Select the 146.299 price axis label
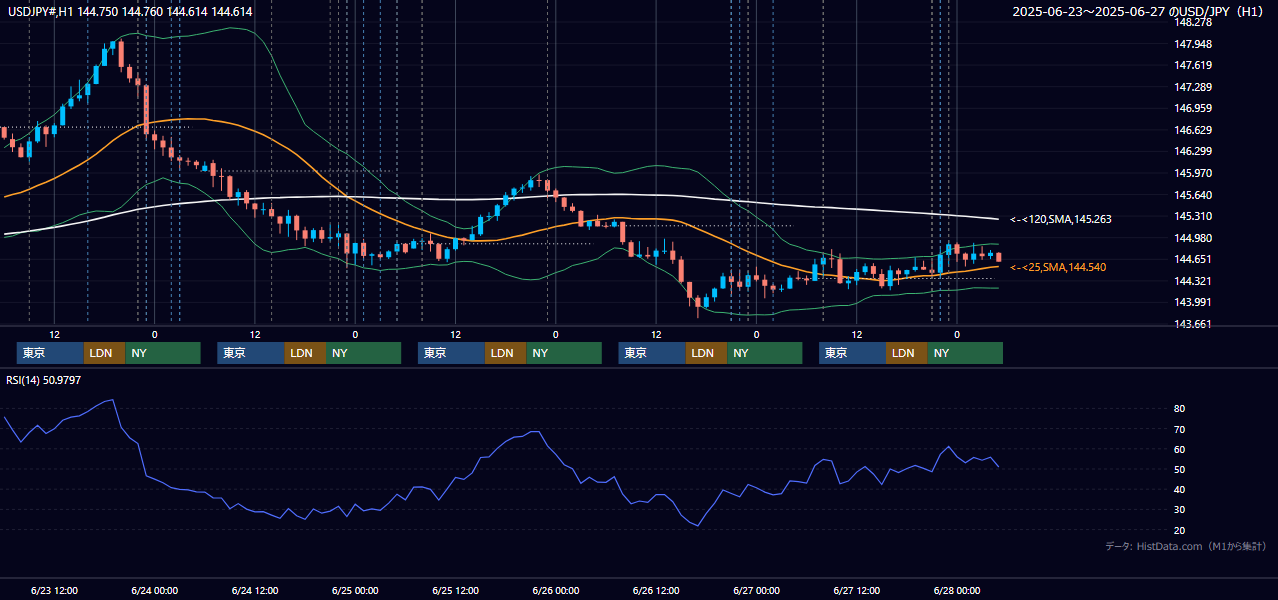Image resolution: width=1278 pixels, height=600 pixels. (x=1191, y=151)
